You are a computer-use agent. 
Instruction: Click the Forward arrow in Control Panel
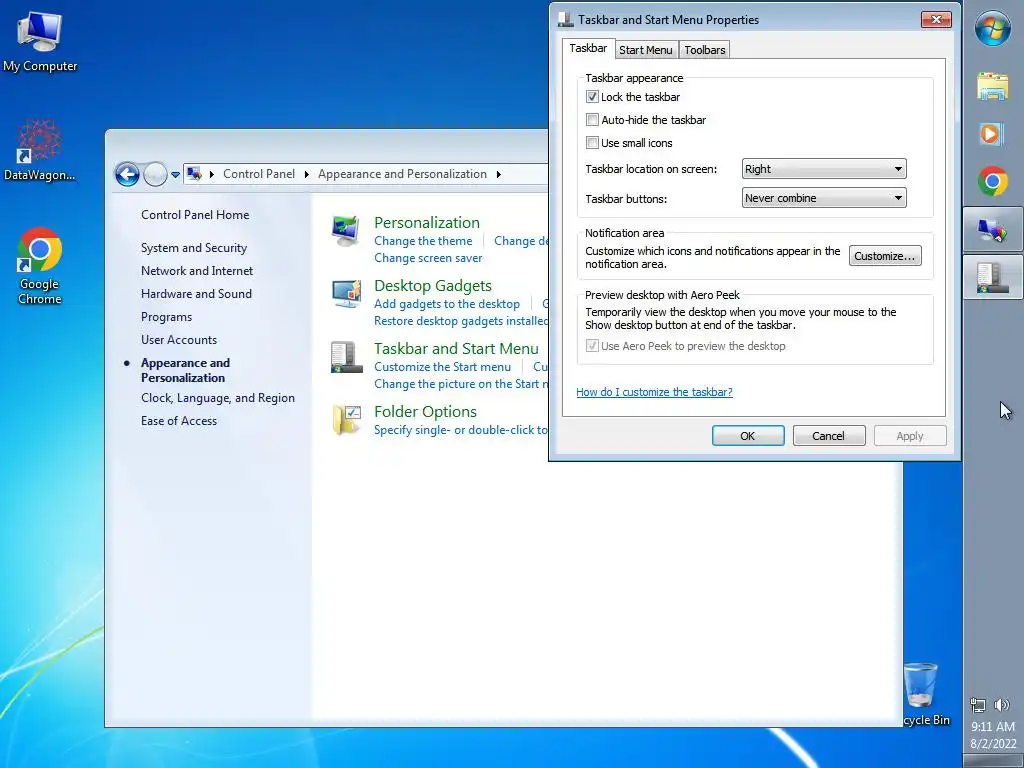tap(155, 174)
